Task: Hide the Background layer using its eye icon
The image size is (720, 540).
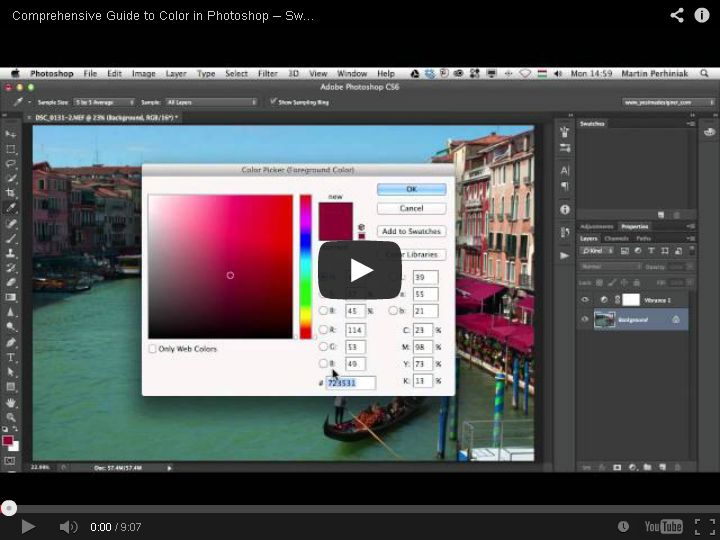Action: [x=586, y=319]
